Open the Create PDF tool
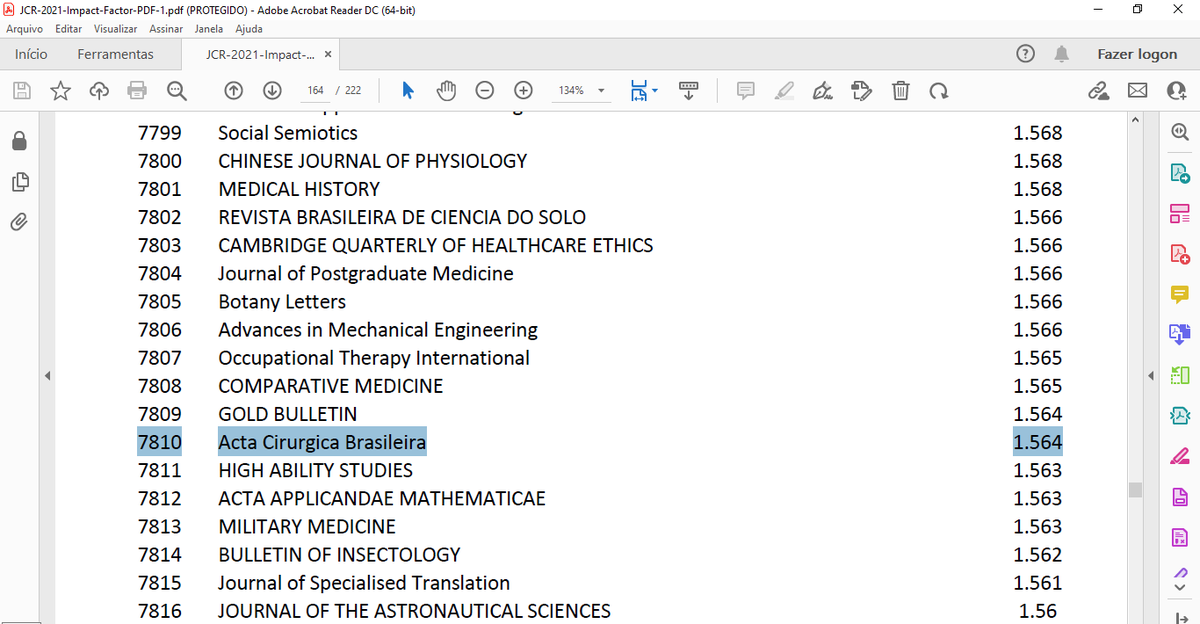Screen dimensions: 1200x624 pyautogui.click(x=1179, y=254)
